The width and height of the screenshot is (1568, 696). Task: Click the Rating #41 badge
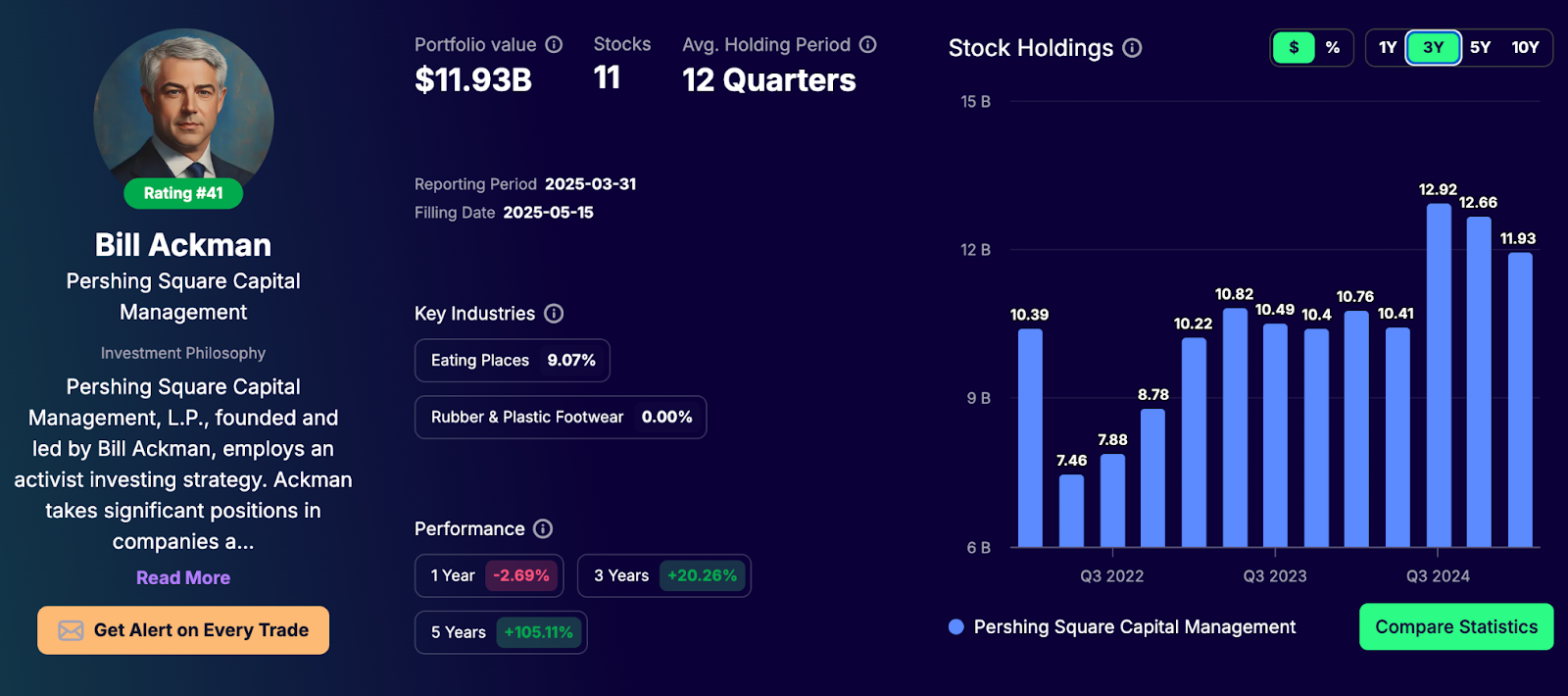coord(183,193)
